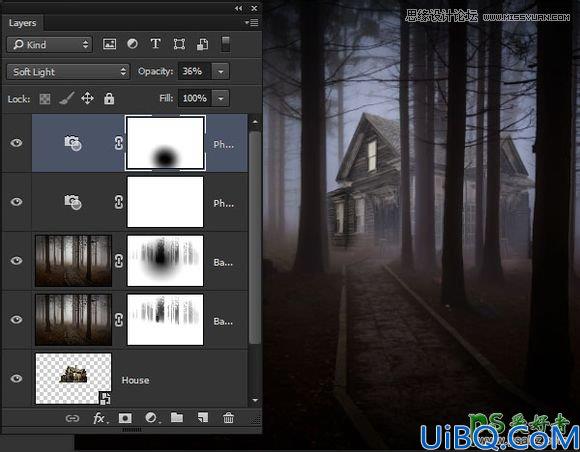Add a layer mask

pyautogui.click(x=125, y=418)
